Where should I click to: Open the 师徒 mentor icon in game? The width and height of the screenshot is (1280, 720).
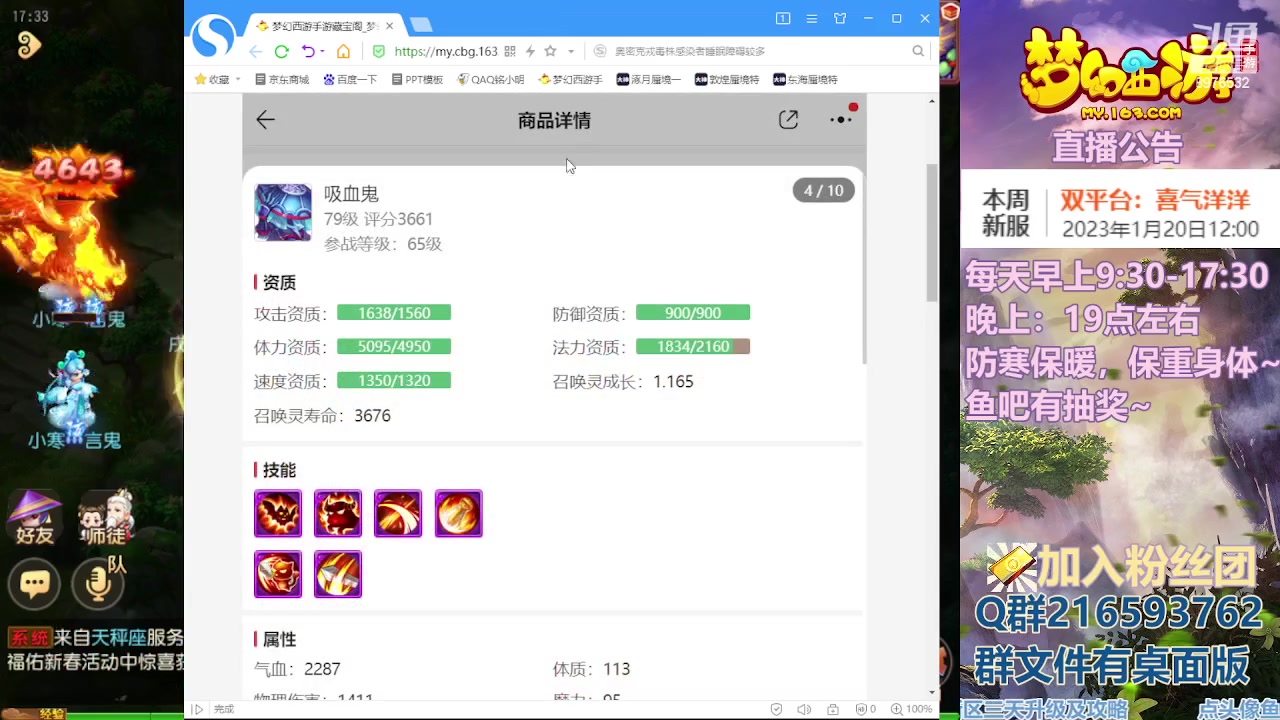click(x=105, y=517)
